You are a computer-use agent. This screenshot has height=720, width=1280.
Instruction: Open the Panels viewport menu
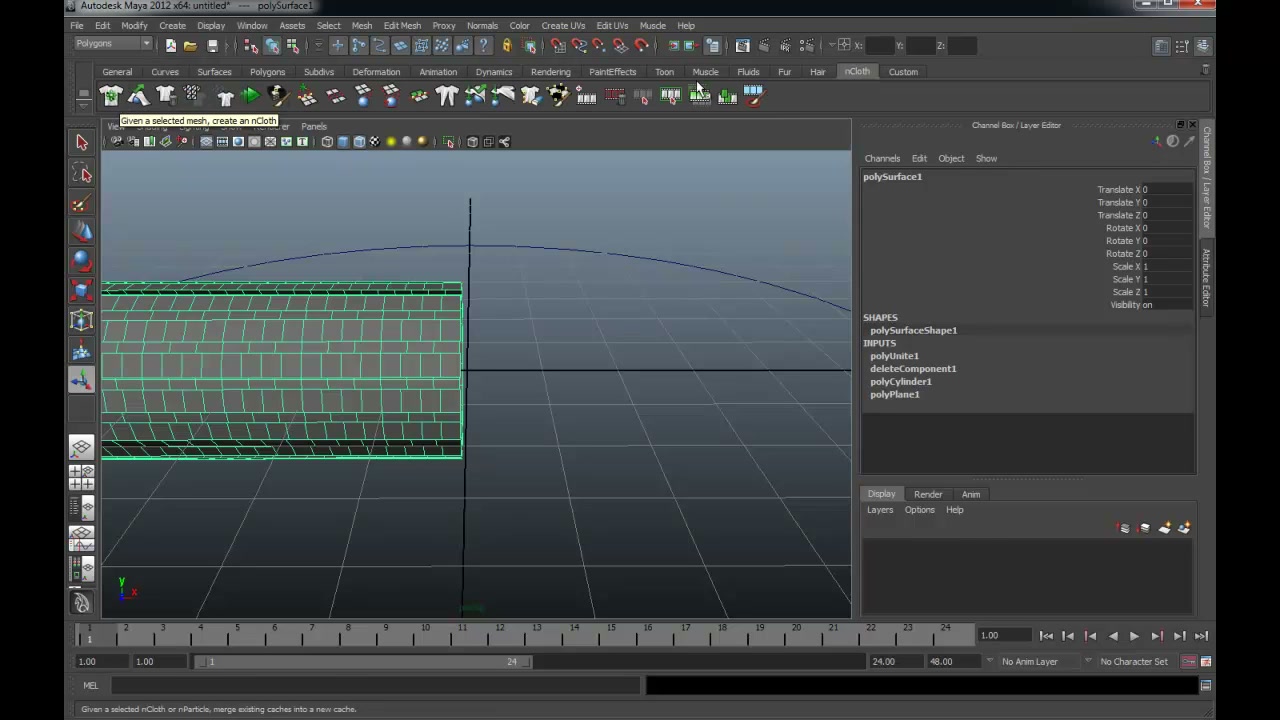pos(313,127)
